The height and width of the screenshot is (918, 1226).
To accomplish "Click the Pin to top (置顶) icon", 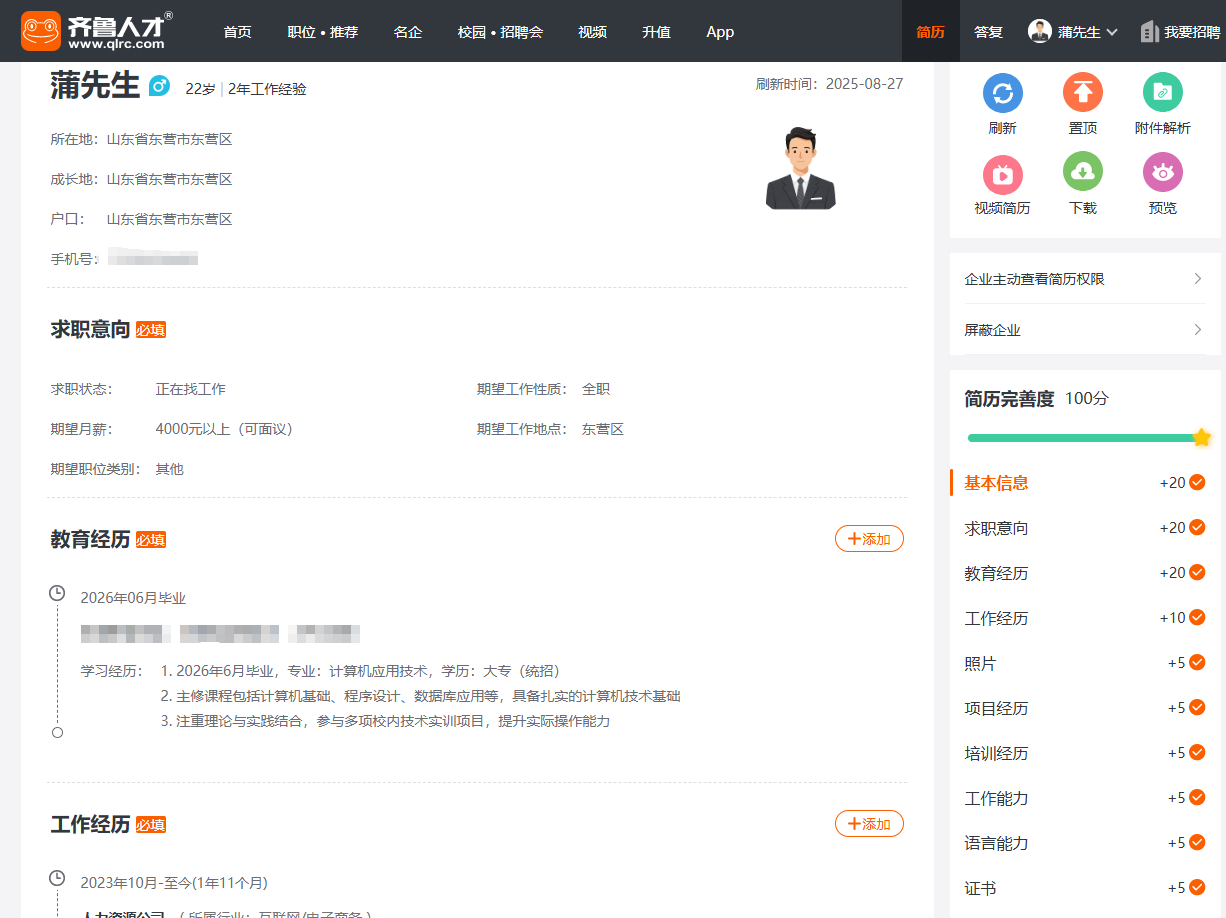I will (x=1082, y=93).
